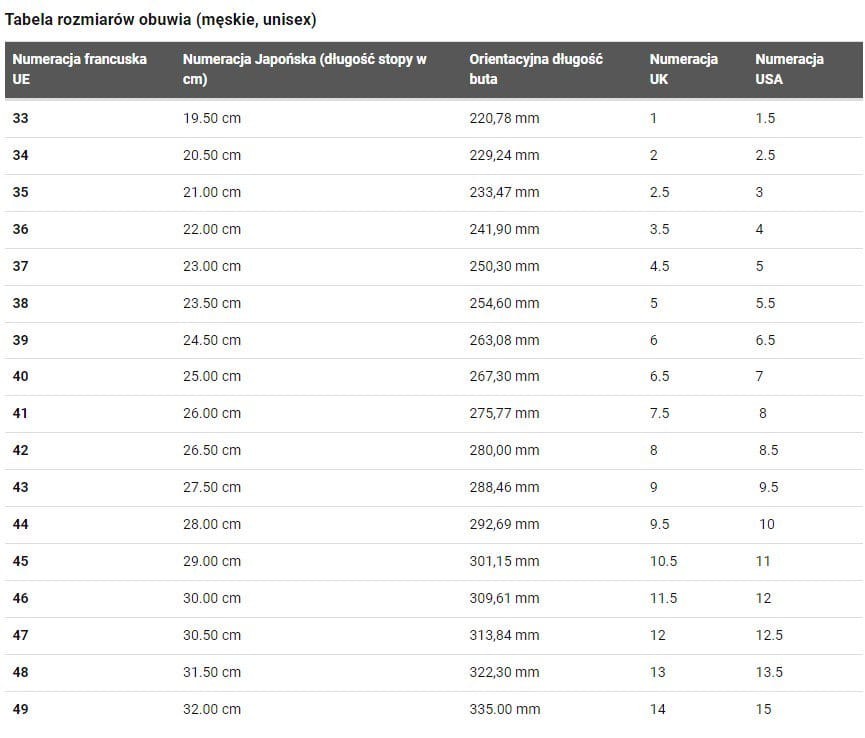This screenshot has width=865, height=738.
Task: Click the 267,30 mm shoe length cell
Action: pyautogui.click(x=504, y=376)
